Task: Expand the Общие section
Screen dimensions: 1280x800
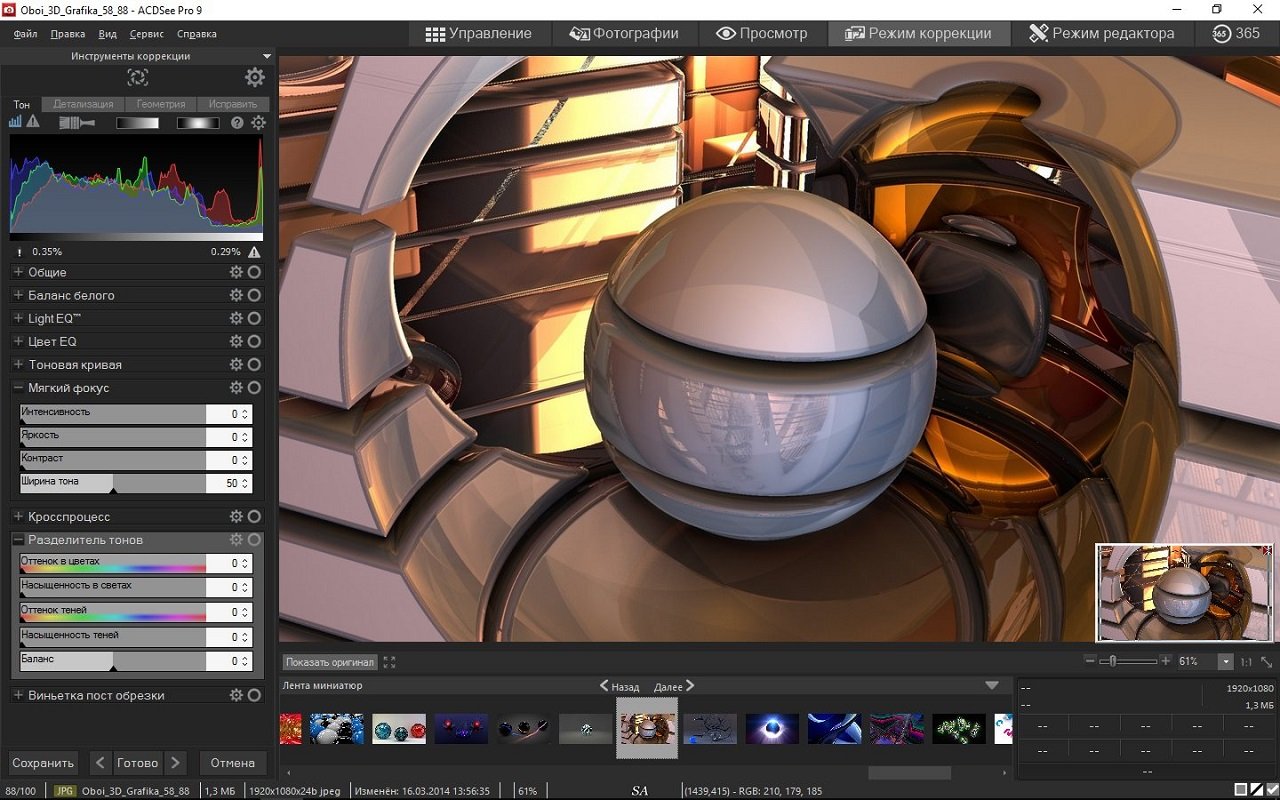Action: click(x=18, y=272)
